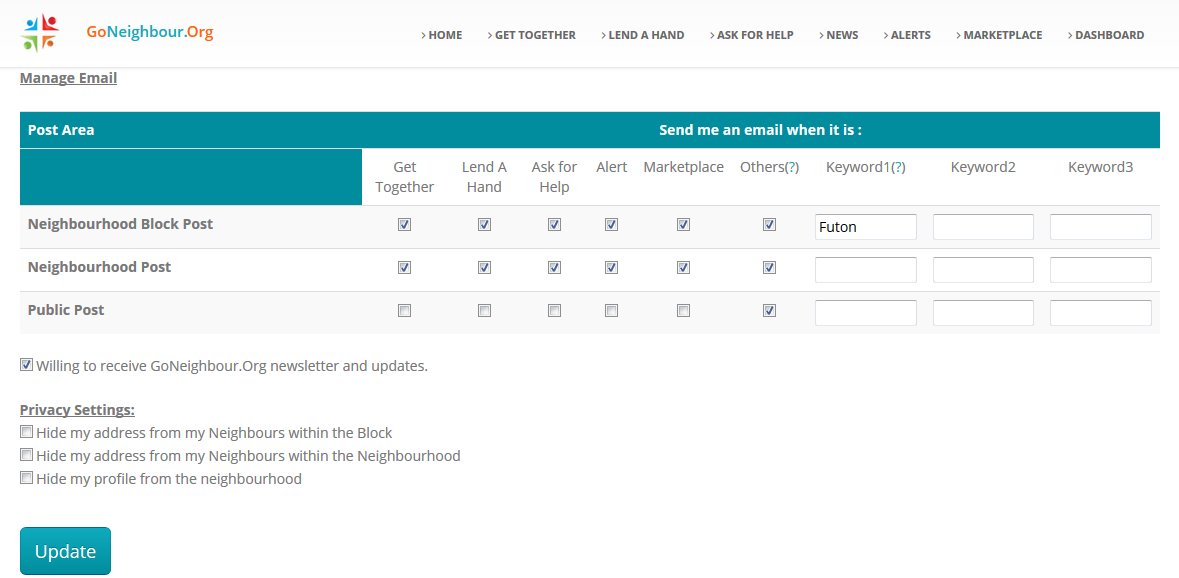The width and height of the screenshot is (1179, 578).
Task: Click the Keyword3 field for Public Post
Action: [1100, 313]
